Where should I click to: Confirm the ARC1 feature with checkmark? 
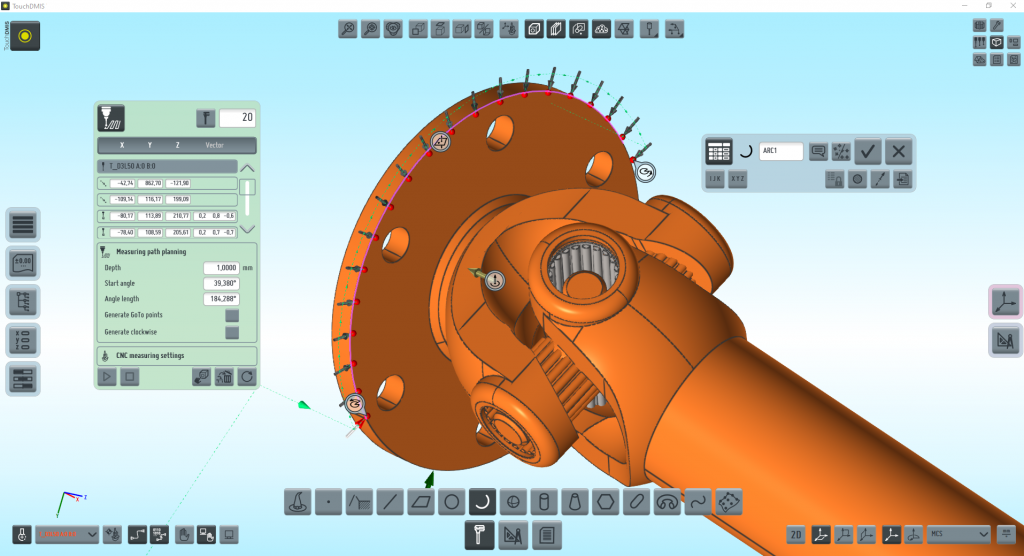[867, 152]
